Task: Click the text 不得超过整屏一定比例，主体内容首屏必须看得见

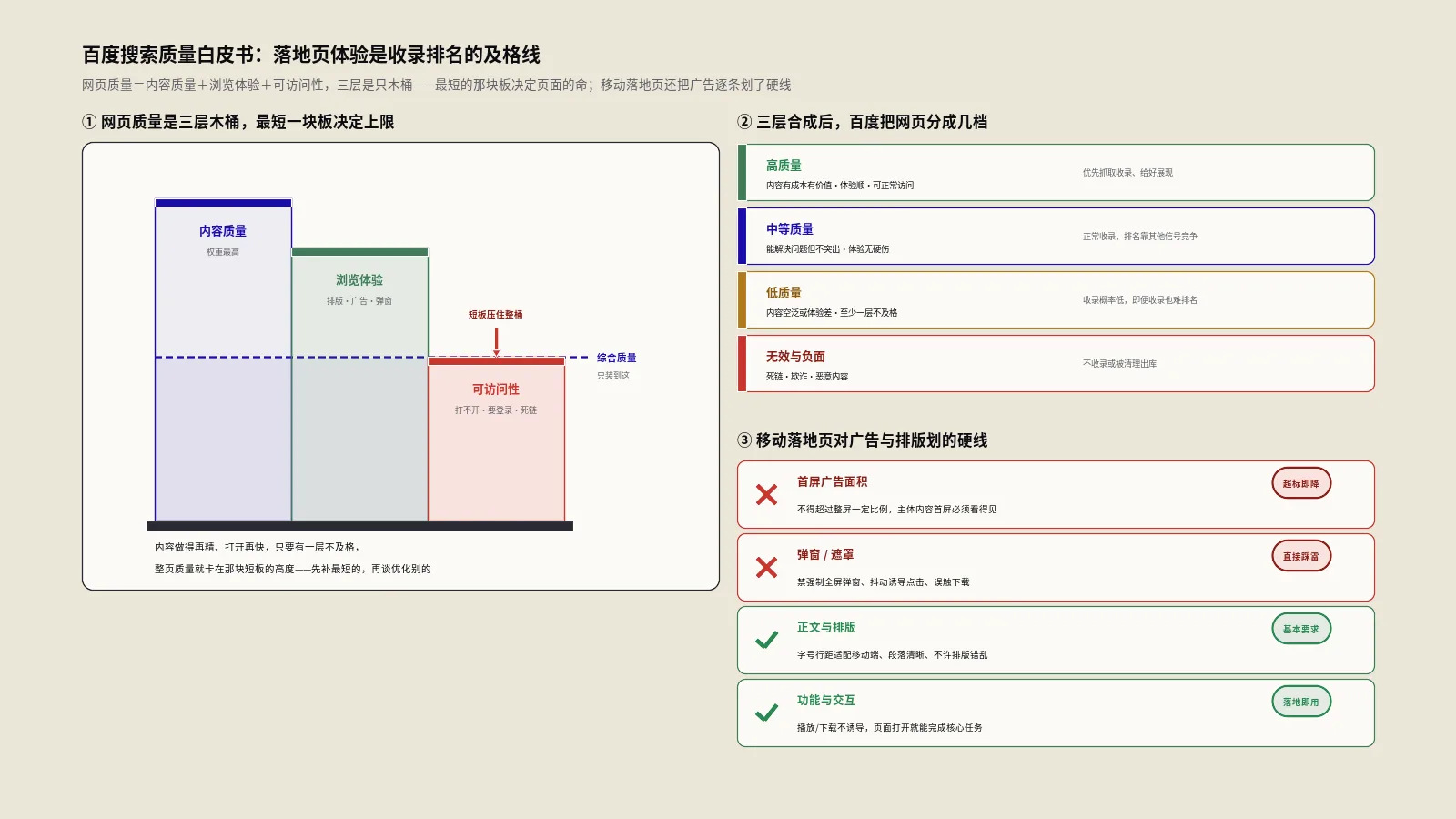Action: click(897, 510)
